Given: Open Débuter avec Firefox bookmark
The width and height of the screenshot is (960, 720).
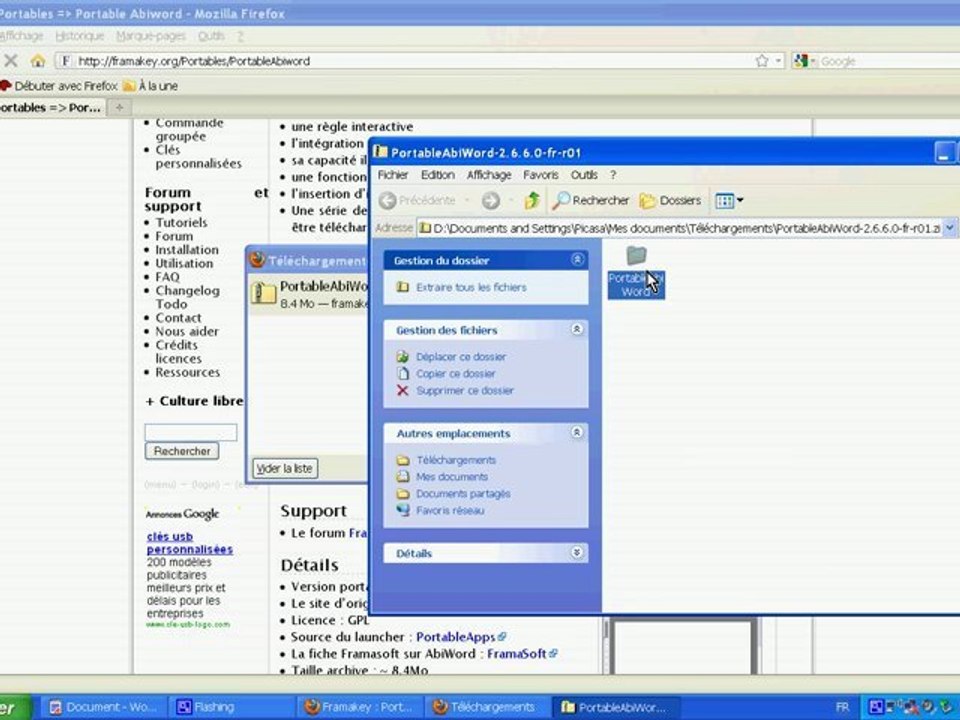Looking at the screenshot, I should (x=59, y=86).
